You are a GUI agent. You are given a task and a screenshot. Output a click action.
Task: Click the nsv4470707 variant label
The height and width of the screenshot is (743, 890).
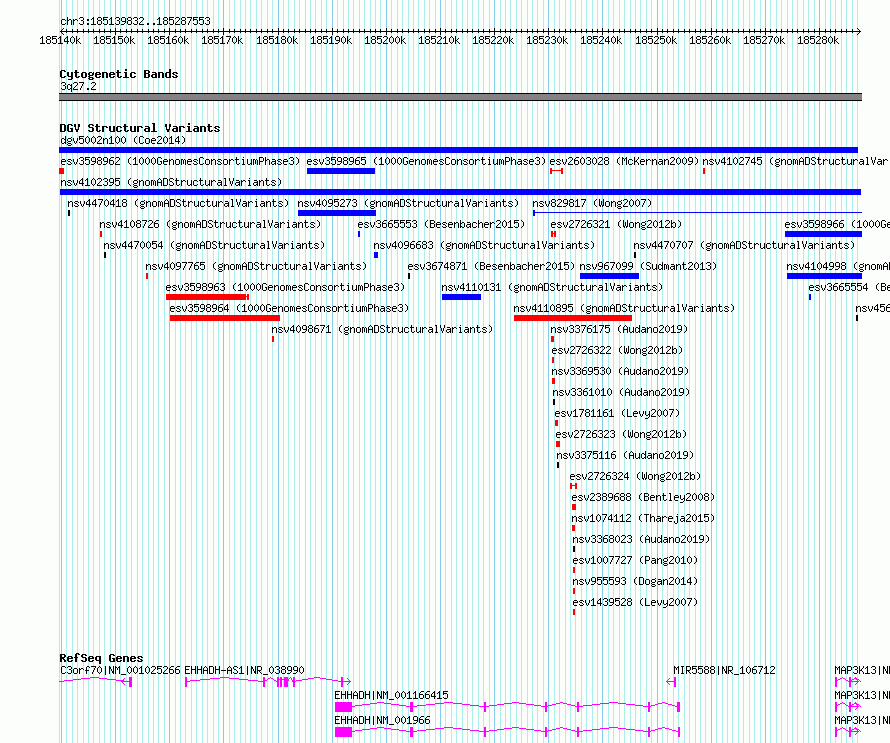(744, 245)
